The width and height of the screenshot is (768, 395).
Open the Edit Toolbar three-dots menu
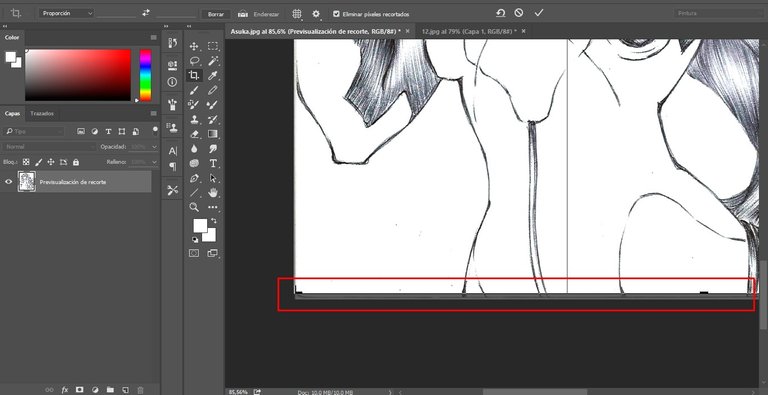213,207
